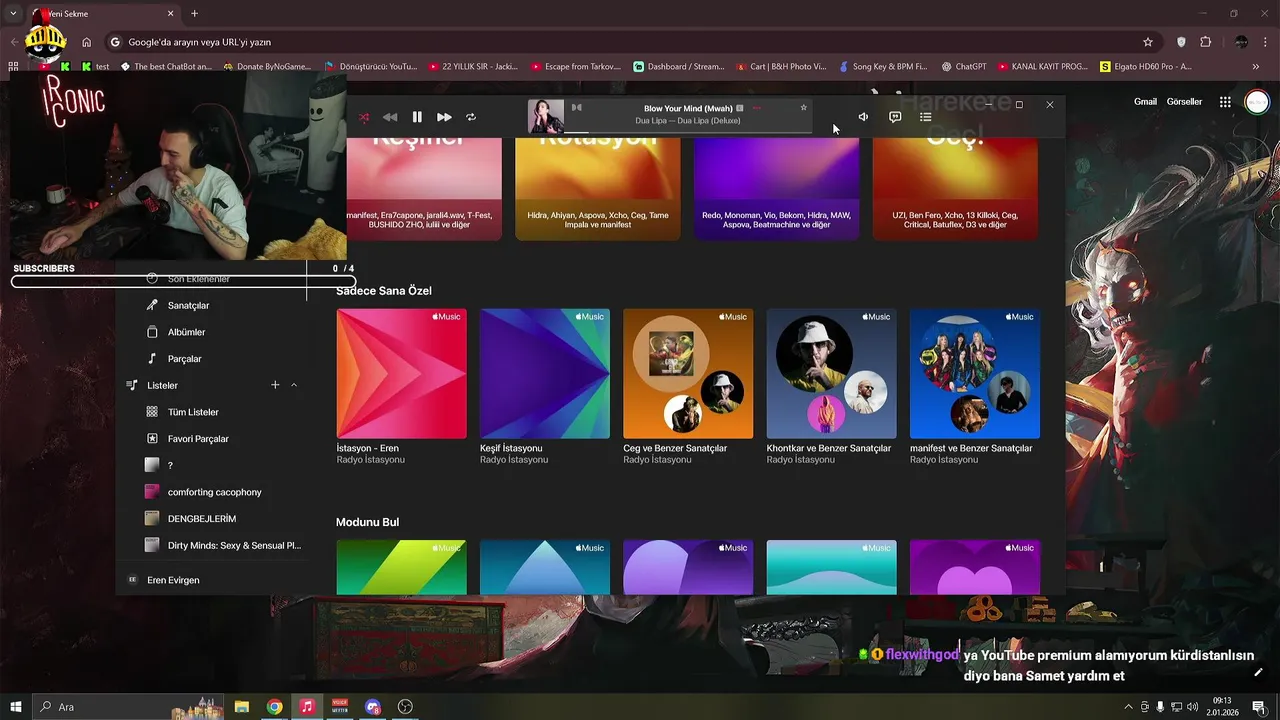Open the volume control speaker icon
The width and height of the screenshot is (1280, 720).
(x=863, y=117)
